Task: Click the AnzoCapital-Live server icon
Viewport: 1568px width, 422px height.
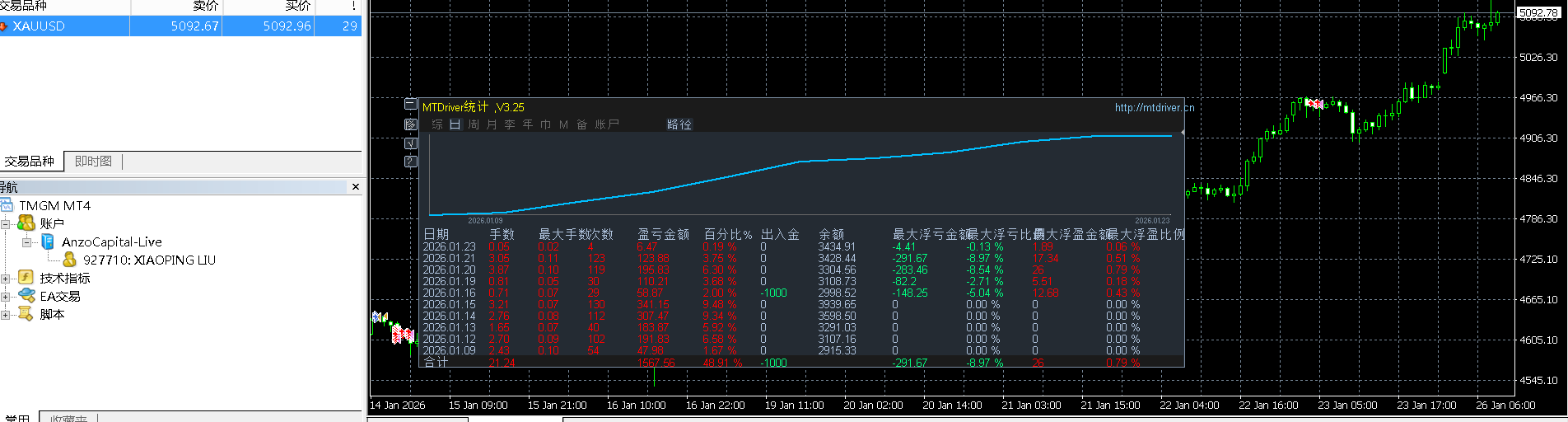Action: tap(48, 241)
